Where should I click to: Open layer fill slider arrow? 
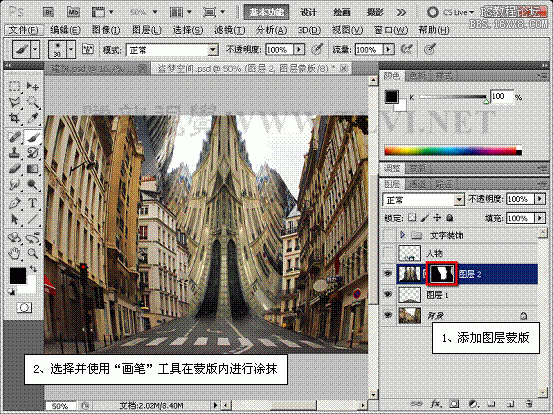(540, 218)
